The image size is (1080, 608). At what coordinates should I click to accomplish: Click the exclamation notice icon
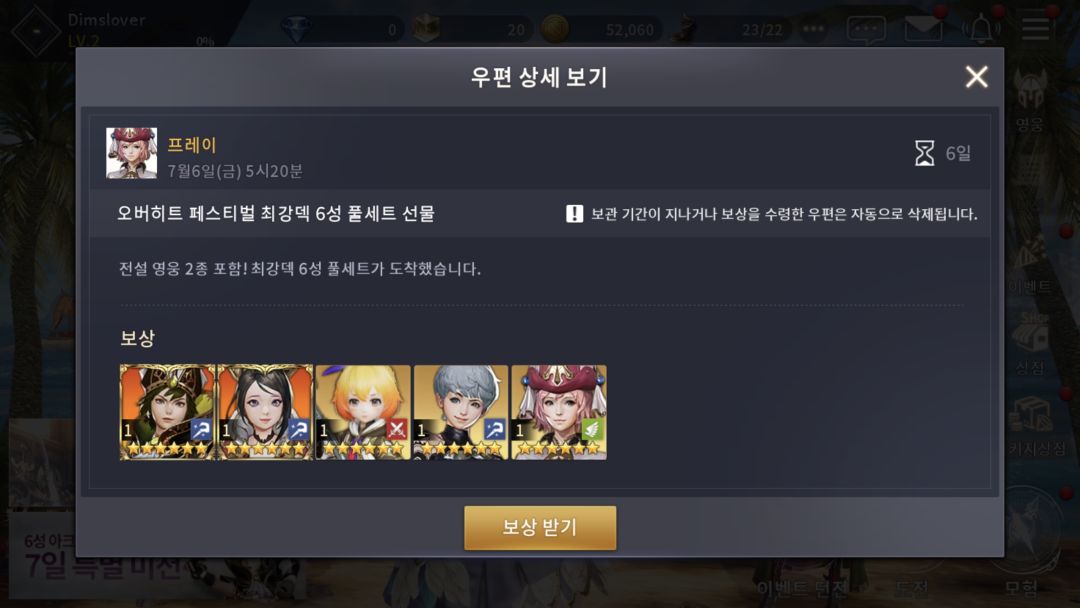tap(574, 213)
